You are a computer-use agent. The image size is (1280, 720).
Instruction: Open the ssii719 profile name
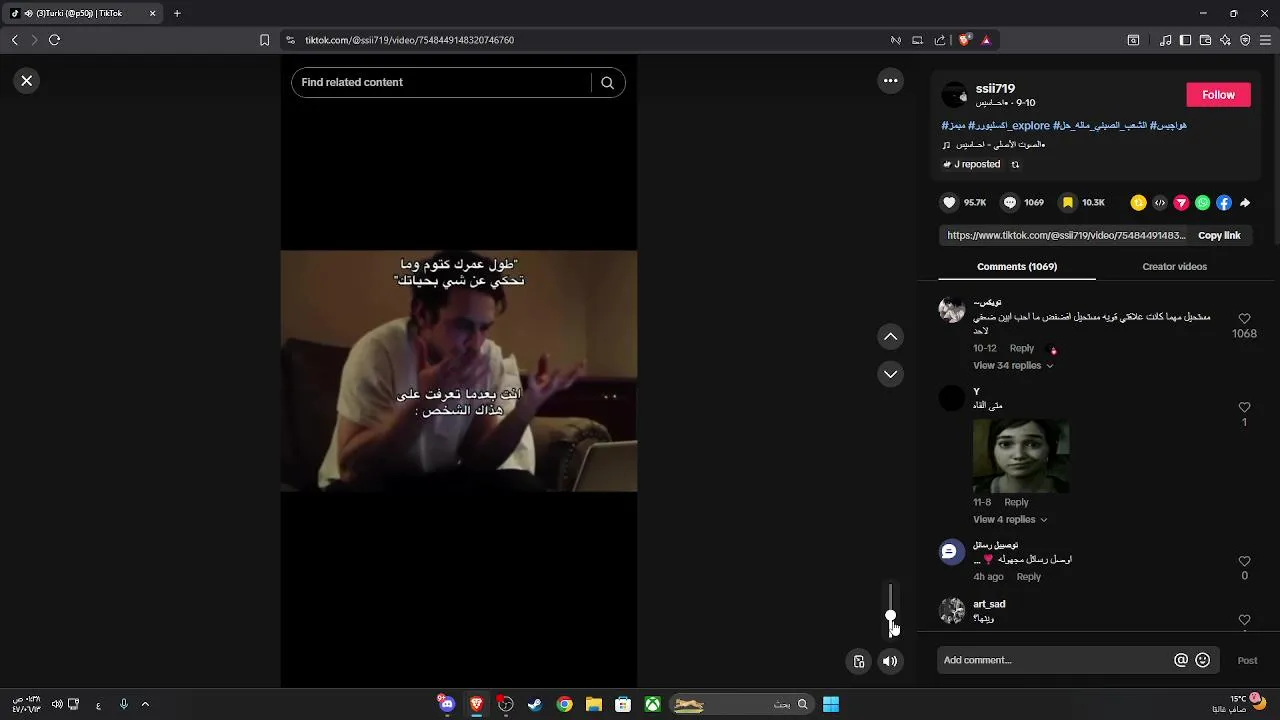click(x=995, y=89)
